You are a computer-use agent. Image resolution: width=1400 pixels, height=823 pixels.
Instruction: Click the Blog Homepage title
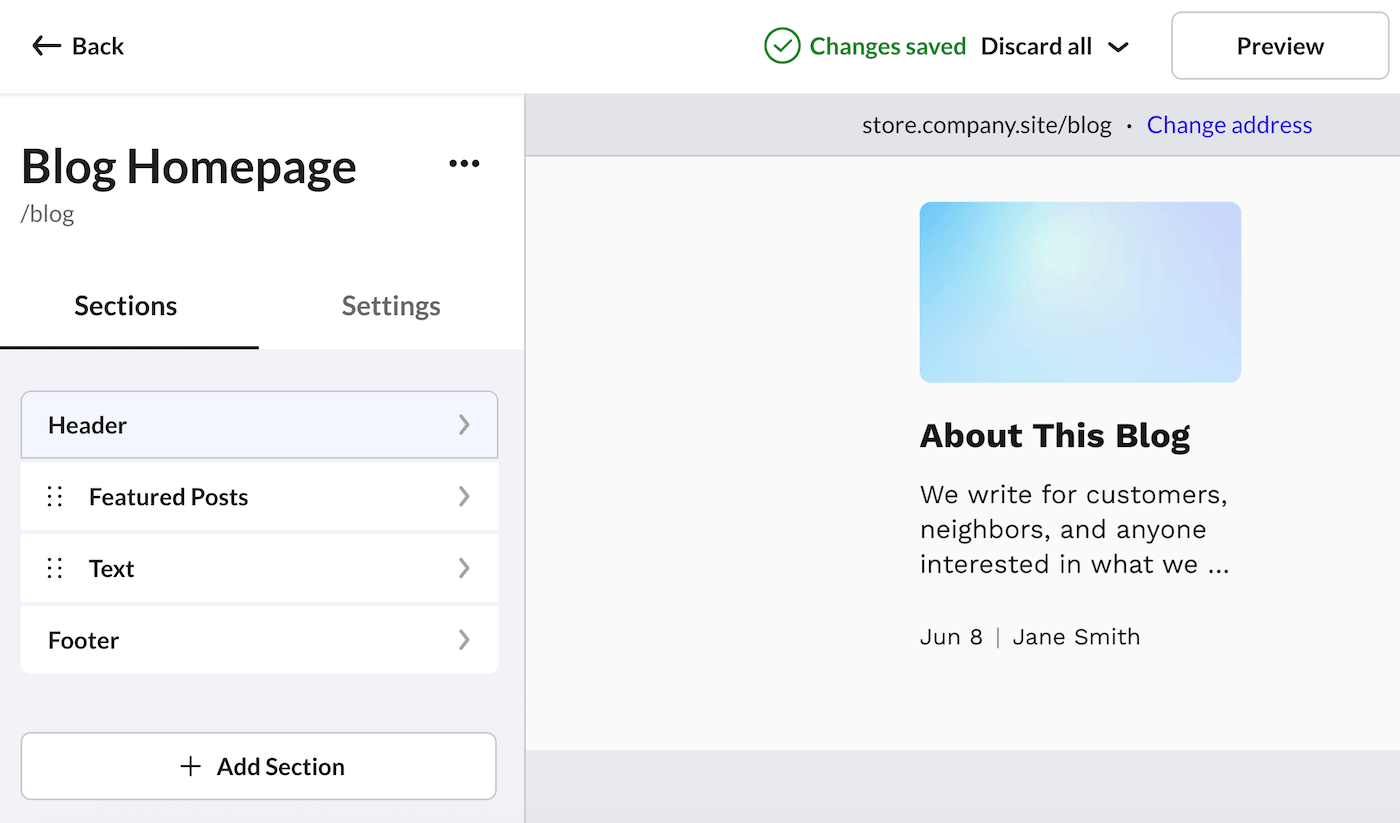click(189, 166)
